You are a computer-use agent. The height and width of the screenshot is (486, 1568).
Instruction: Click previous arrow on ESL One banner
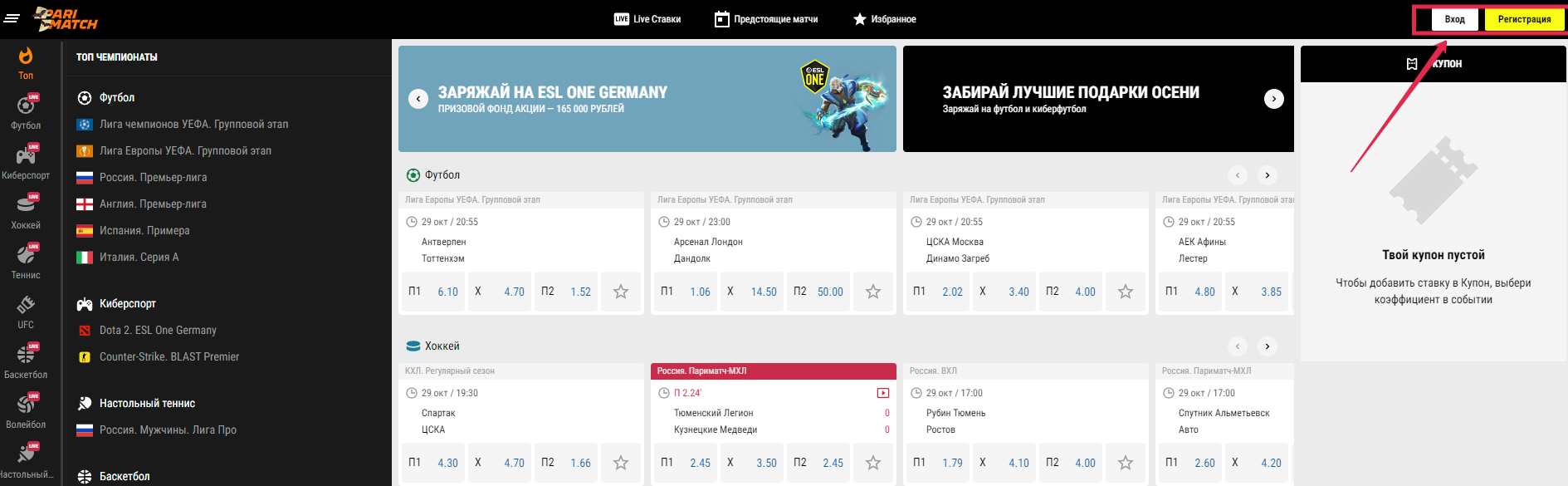coord(418,99)
